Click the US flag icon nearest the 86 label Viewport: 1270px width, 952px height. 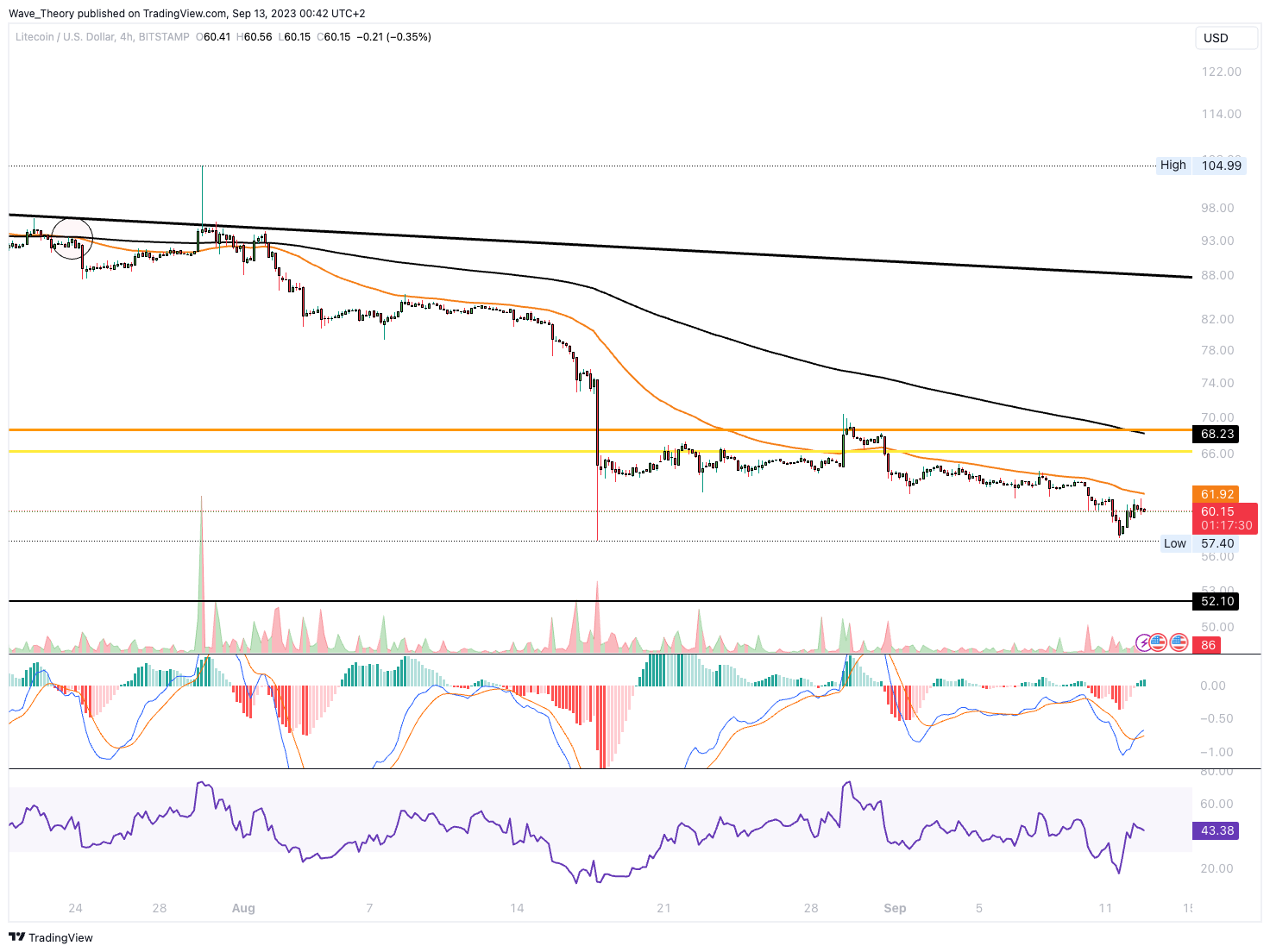click(x=1179, y=642)
